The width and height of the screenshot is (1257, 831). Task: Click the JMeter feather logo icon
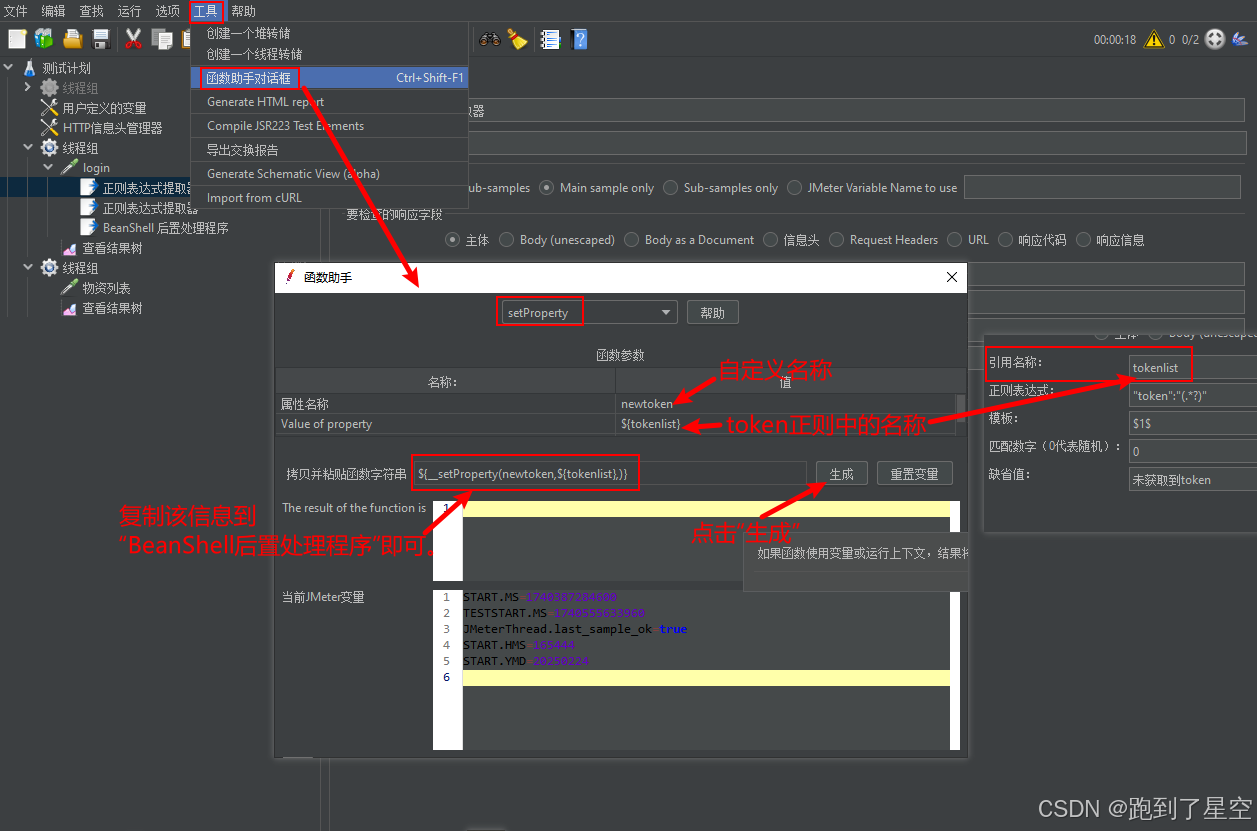[1241, 40]
